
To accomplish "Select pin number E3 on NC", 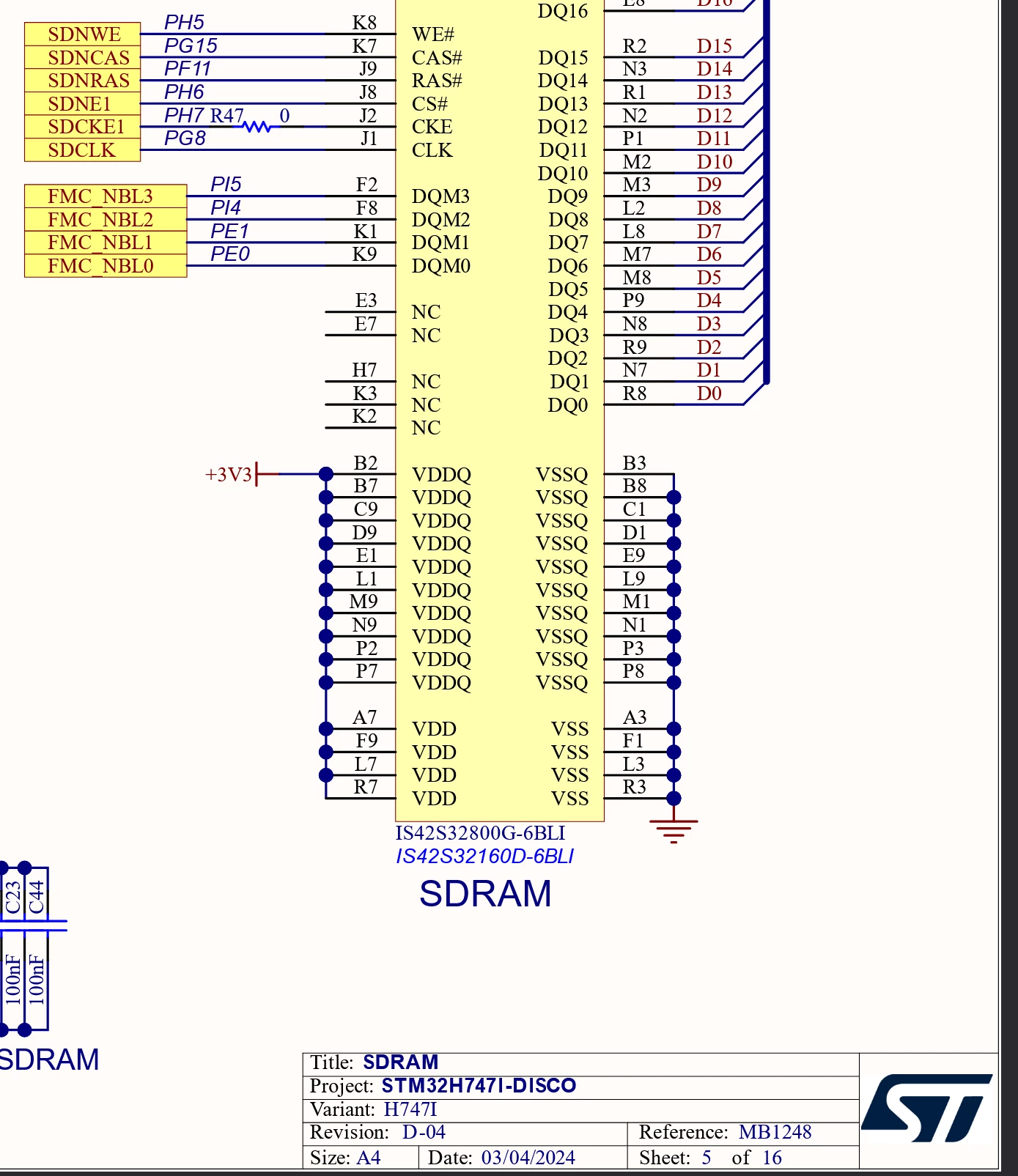I will point(366,300).
